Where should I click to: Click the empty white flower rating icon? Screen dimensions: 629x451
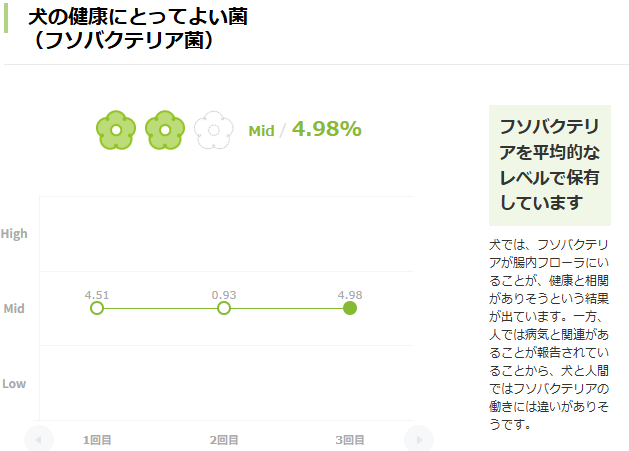coord(213,130)
